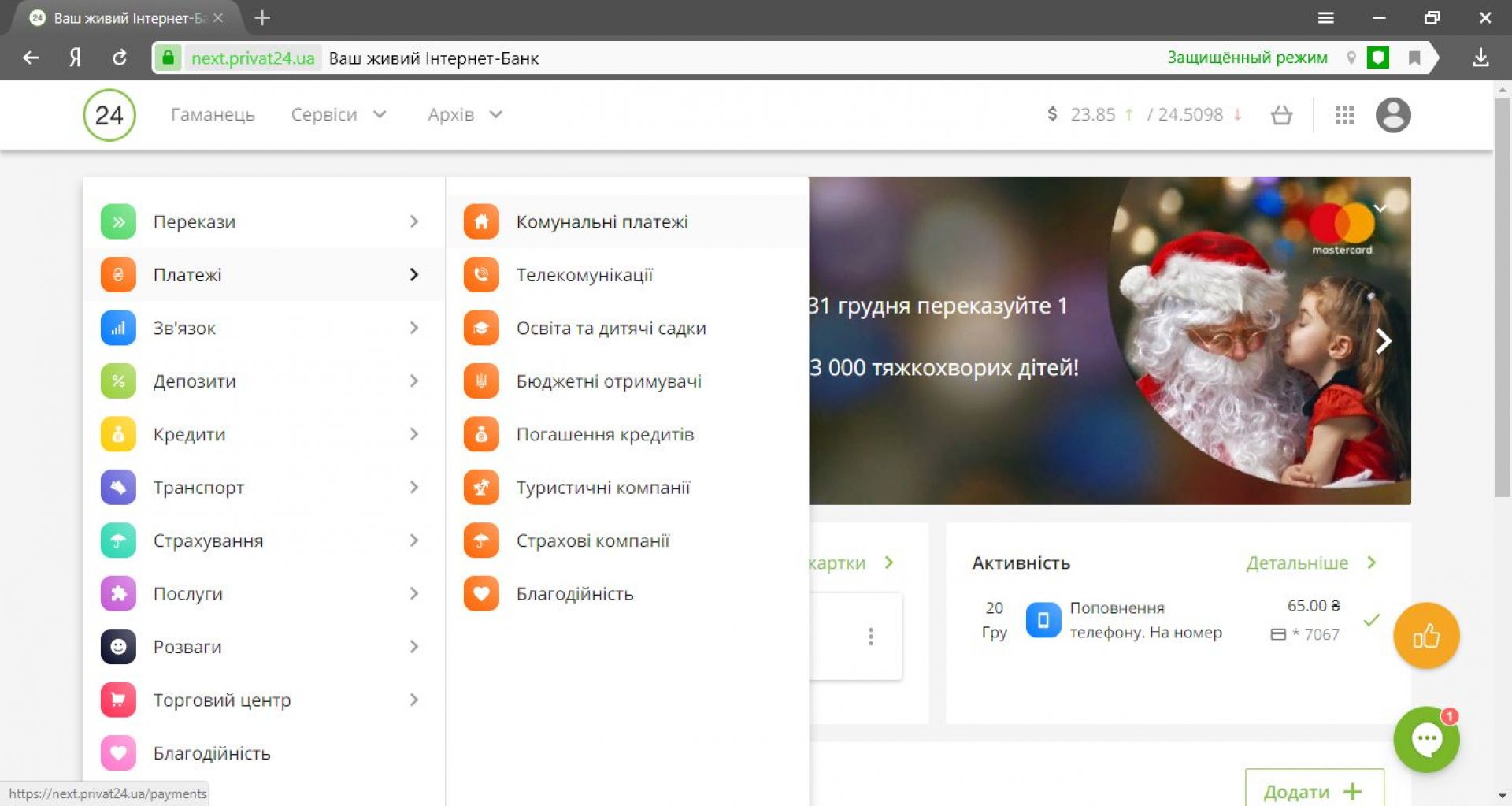The image size is (1512, 806).
Task: Expand the Архів dropdown
Action: 465,115
